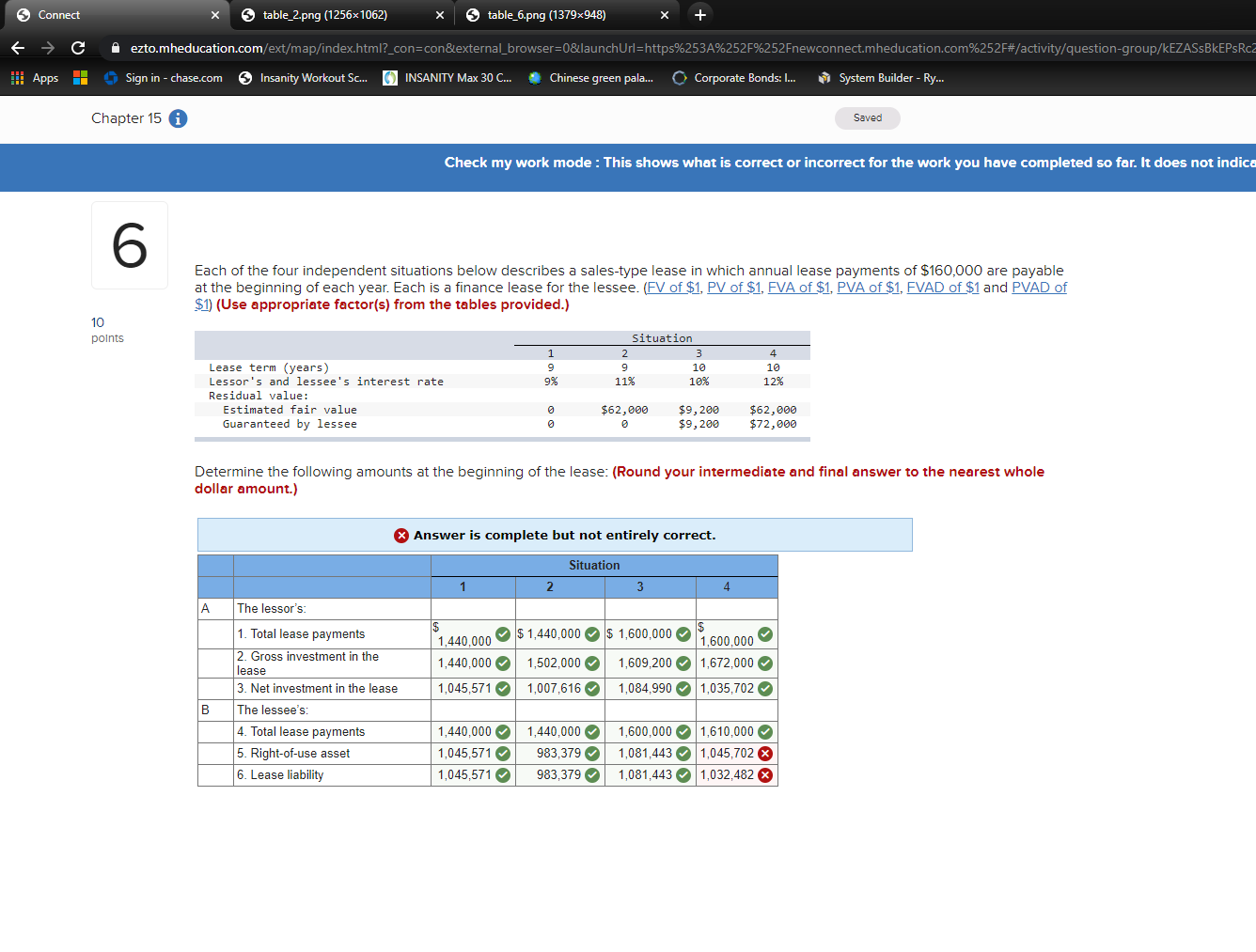Screen dimensions: 1256x952
Task: Click the Check my work mode banner text
Action: pos(850,163)
